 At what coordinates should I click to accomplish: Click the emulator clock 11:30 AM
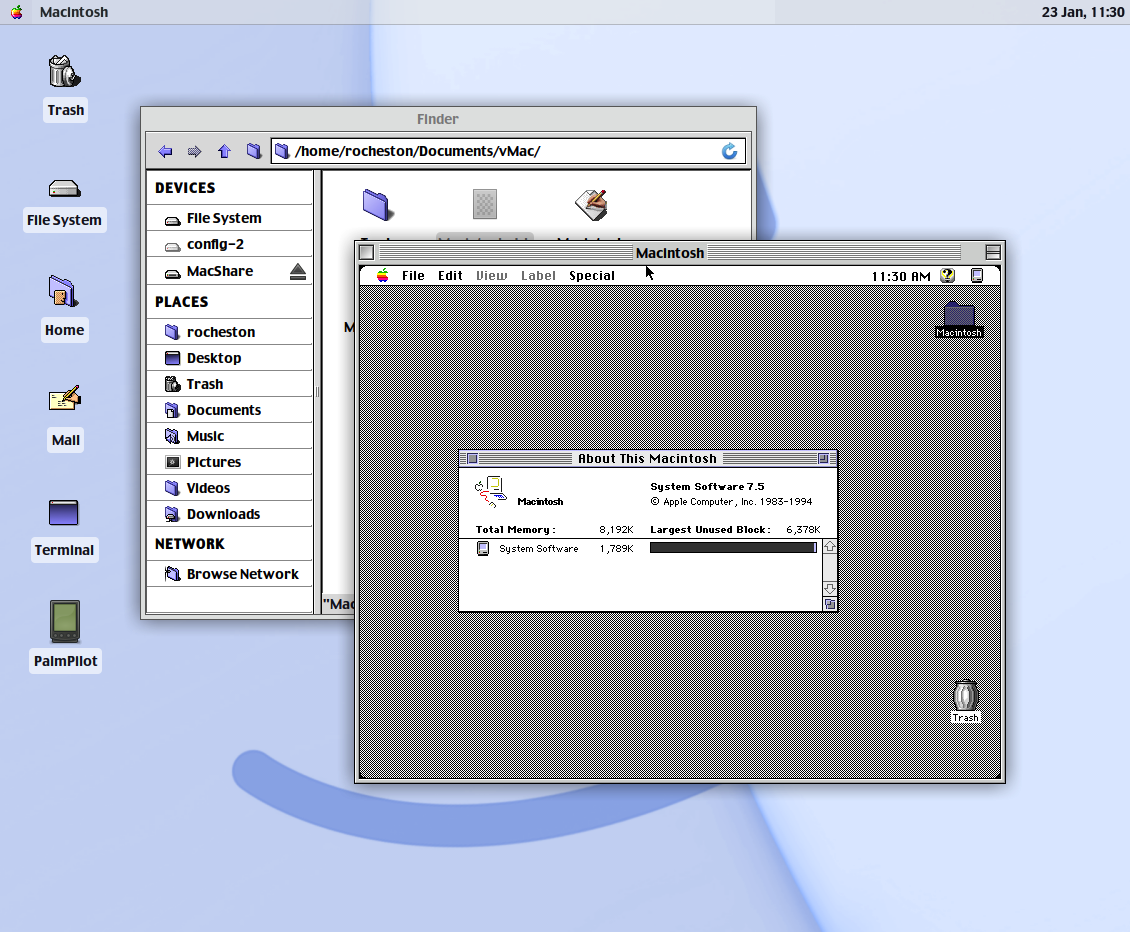tap(901, 276)
